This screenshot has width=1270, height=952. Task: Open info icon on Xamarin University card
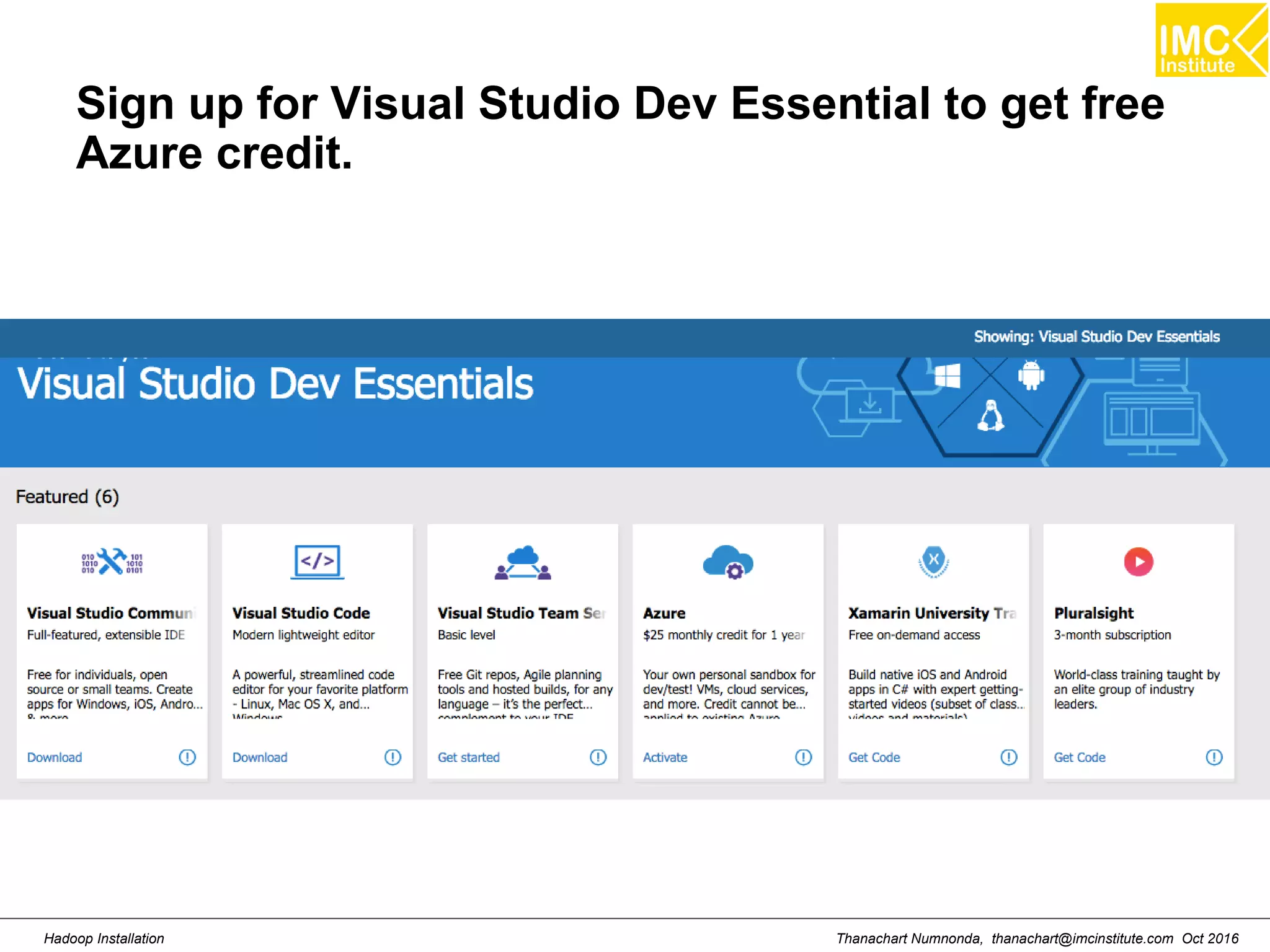(x=1009, y=757)
